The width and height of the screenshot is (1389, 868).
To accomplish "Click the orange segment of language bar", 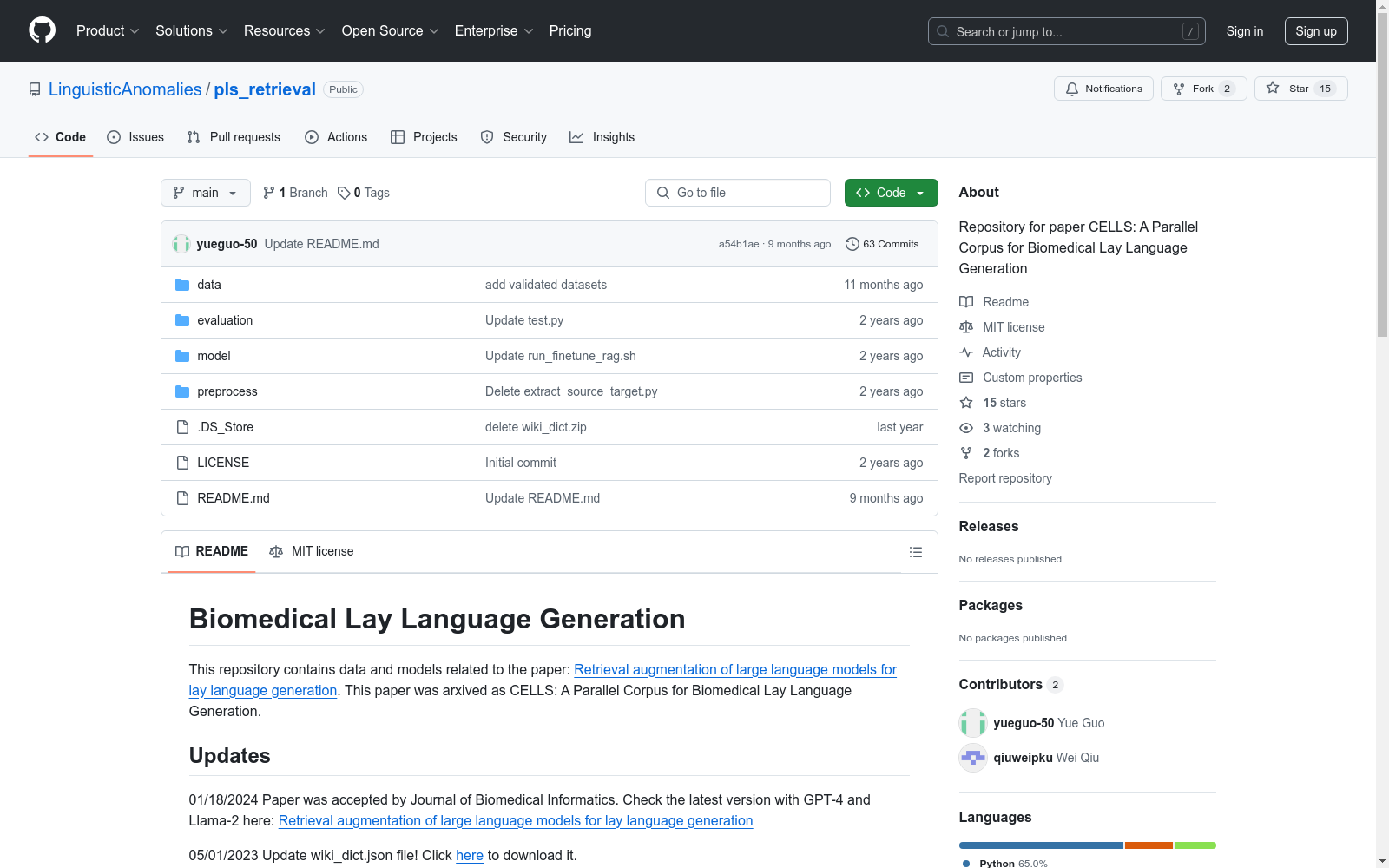I will [1149, 845].
